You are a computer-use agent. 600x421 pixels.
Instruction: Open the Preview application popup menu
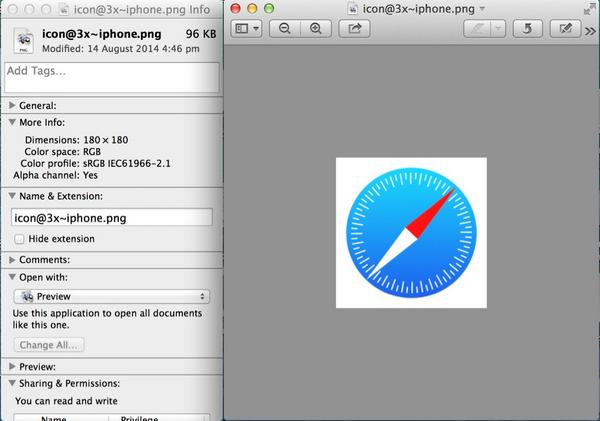tap(112, 296)
